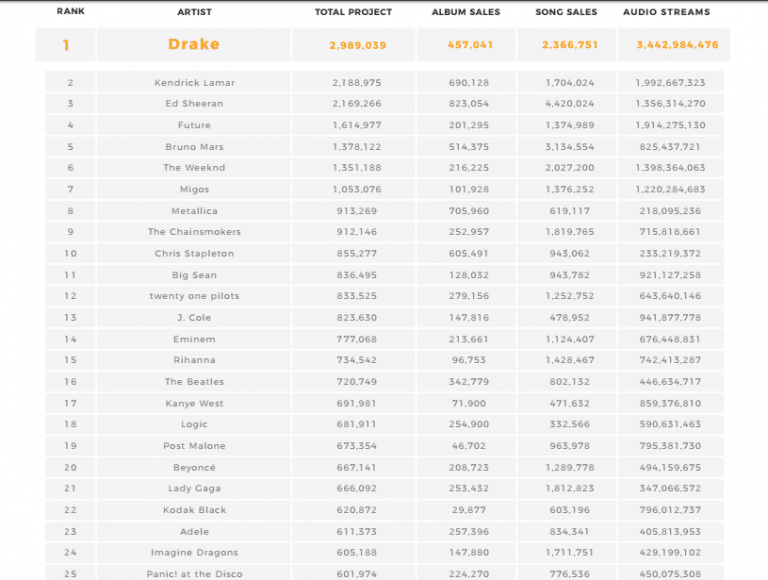Click Eminem's total project value 777,068
The width and height of the screenshot is (768, 580).
click(355, 339)
